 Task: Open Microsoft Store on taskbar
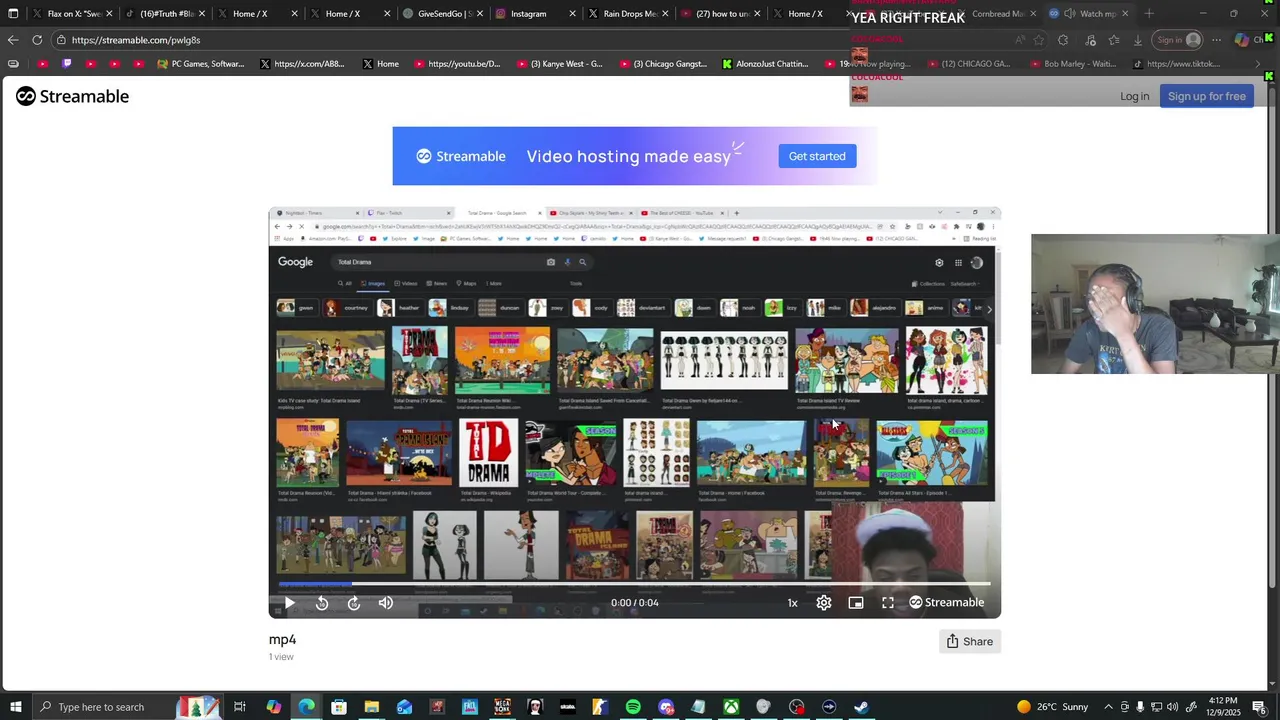pos(339,707)
